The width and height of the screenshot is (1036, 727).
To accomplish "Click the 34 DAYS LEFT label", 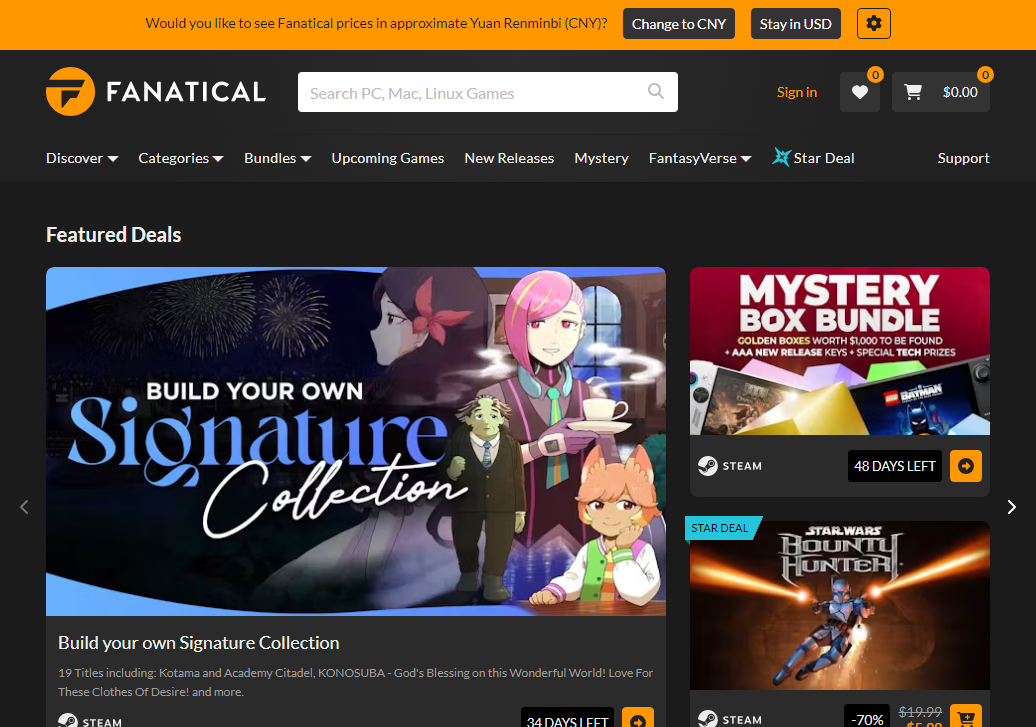I will coord(568,720).
